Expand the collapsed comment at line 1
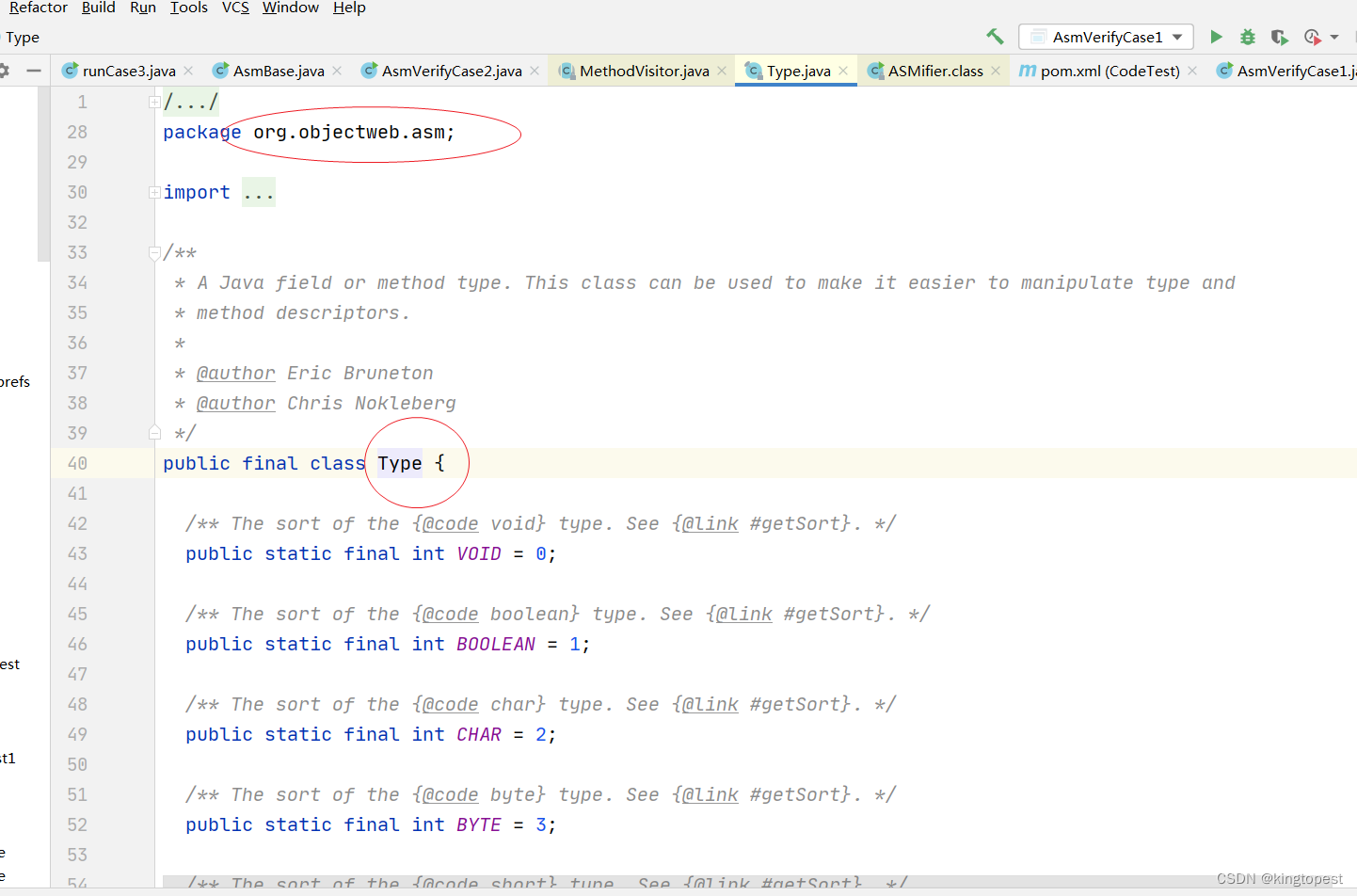 153,101
